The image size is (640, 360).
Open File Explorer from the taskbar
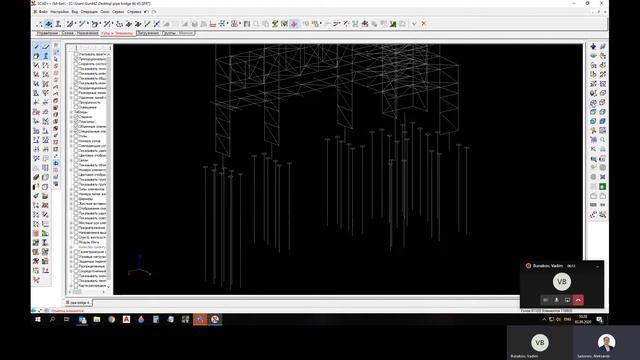coord(97,320)
